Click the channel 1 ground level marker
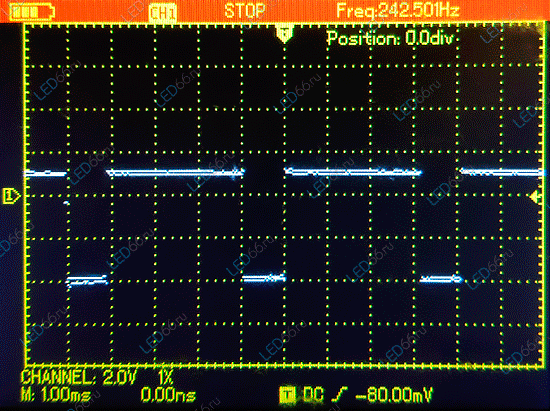Viewport: 550px width, 411px height. point(12,196)
